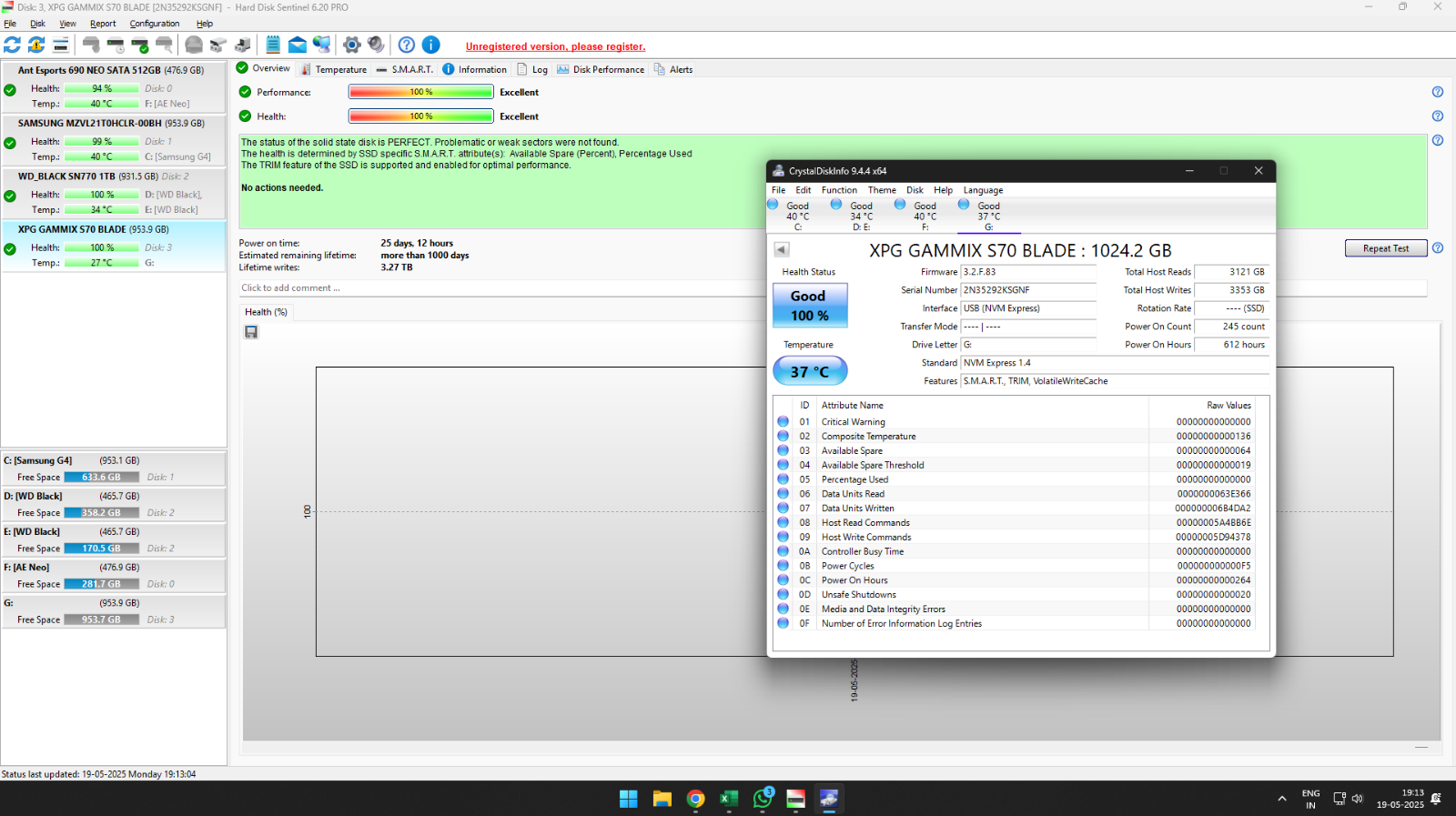
Task: Click the speaker sound icon in toolbar
Action: (376, 45)
